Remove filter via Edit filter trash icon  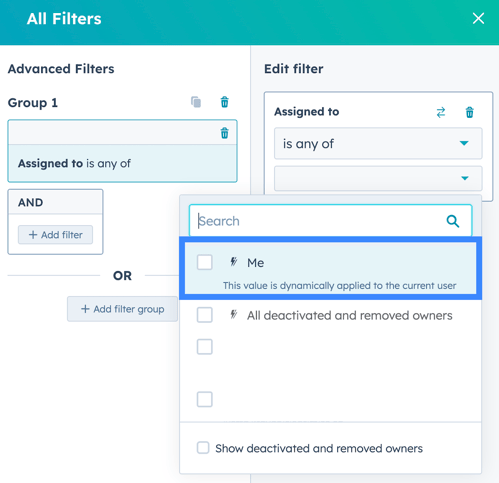pos(469,112)
